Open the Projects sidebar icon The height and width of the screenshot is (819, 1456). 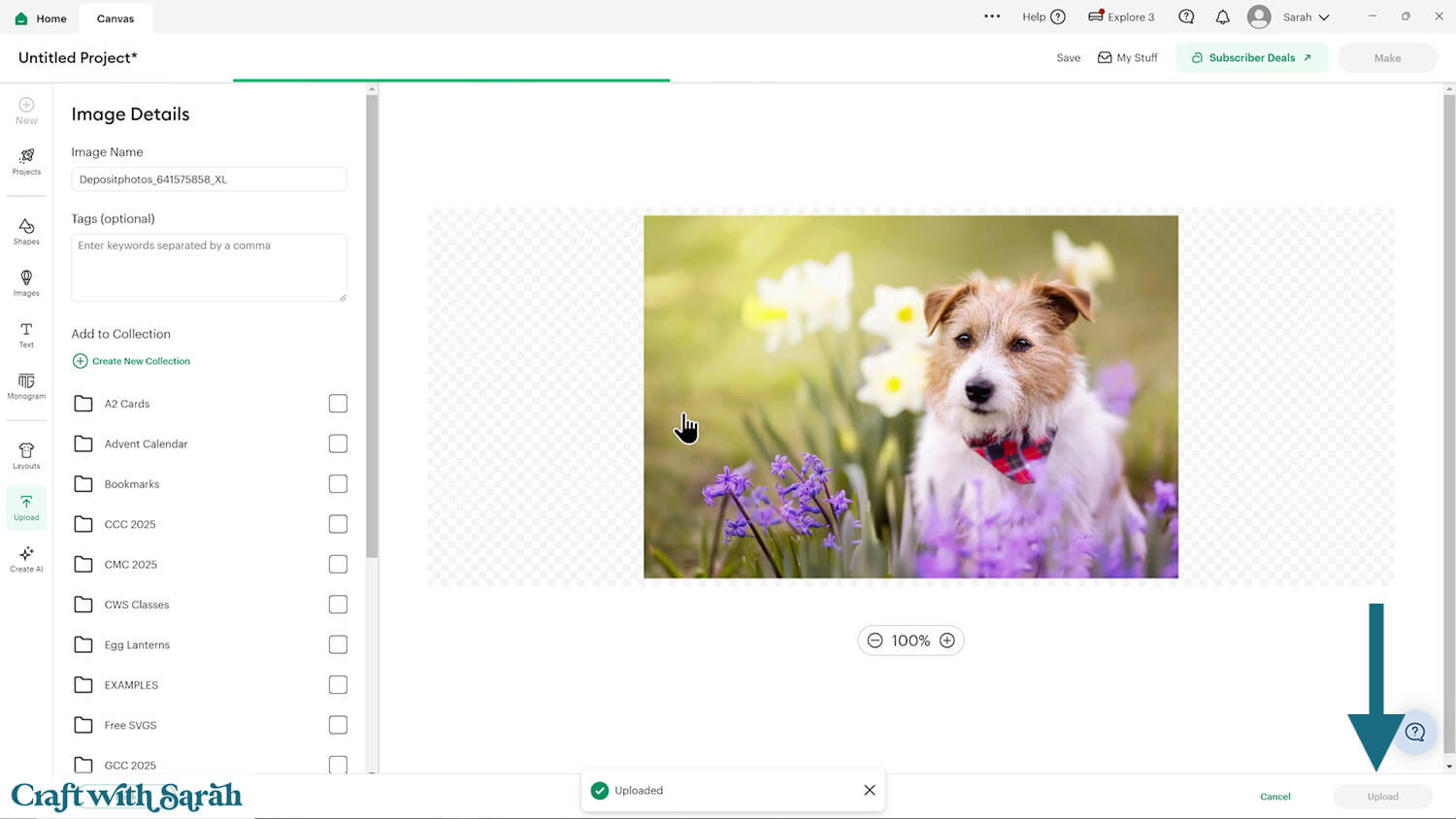(26, 161)
